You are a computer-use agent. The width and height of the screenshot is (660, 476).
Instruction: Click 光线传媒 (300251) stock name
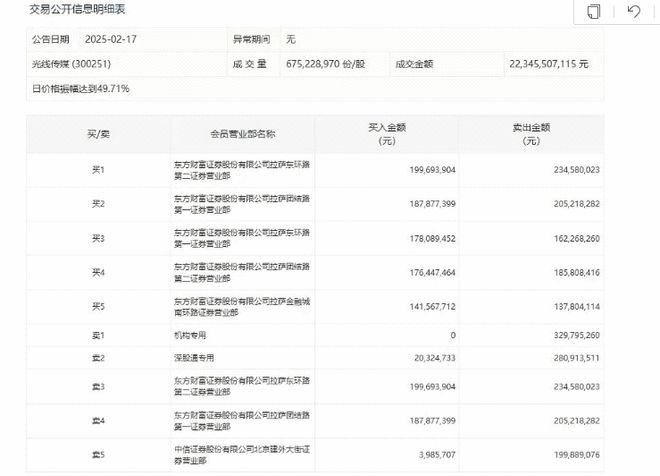point(72,64)
